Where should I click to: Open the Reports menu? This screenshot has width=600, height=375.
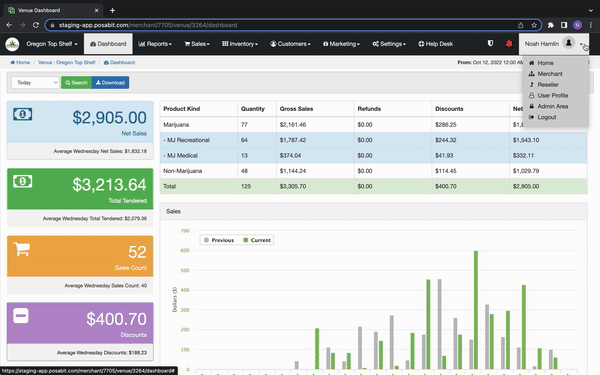155,44
